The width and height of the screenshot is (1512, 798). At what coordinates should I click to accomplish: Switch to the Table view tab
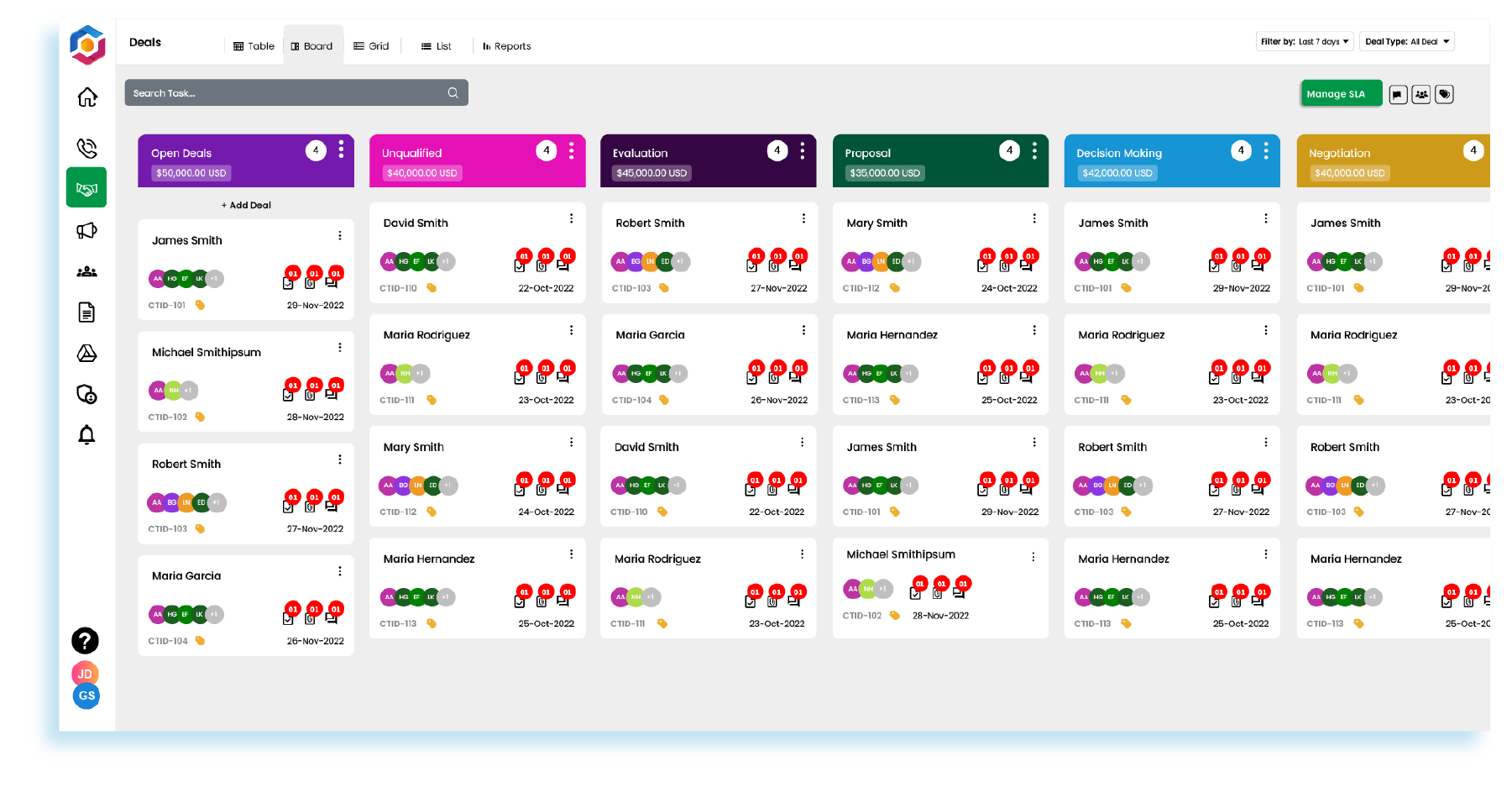[x=254, y=45]
